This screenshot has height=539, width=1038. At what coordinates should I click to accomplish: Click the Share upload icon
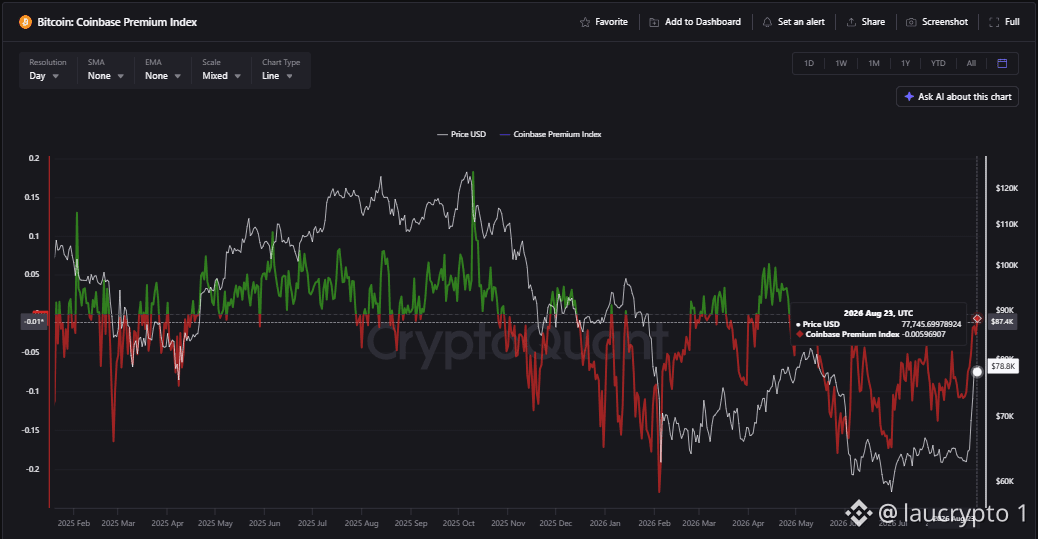pos(851,23)
